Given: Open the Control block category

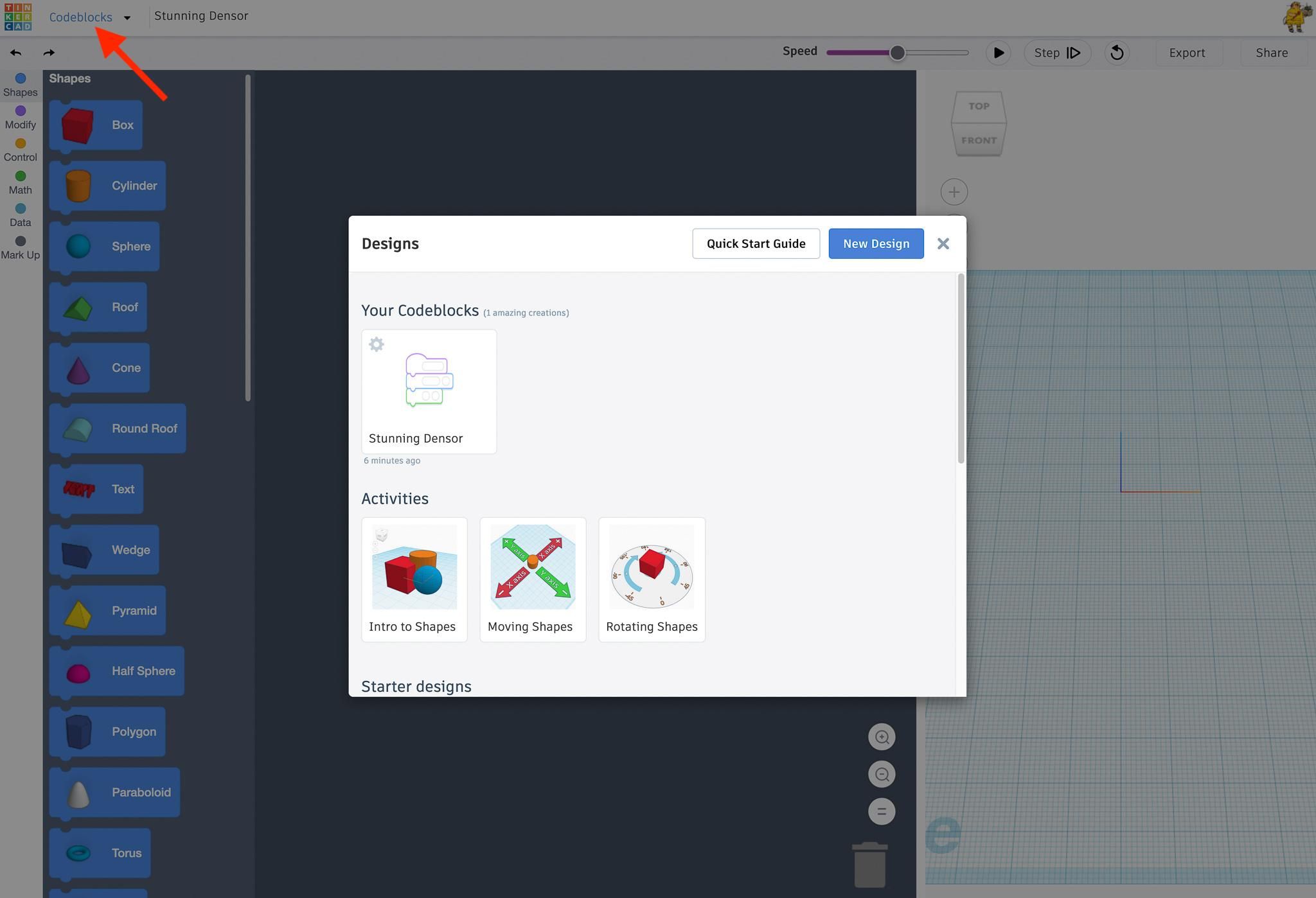Looking at the screenshot, I should 21,150.
